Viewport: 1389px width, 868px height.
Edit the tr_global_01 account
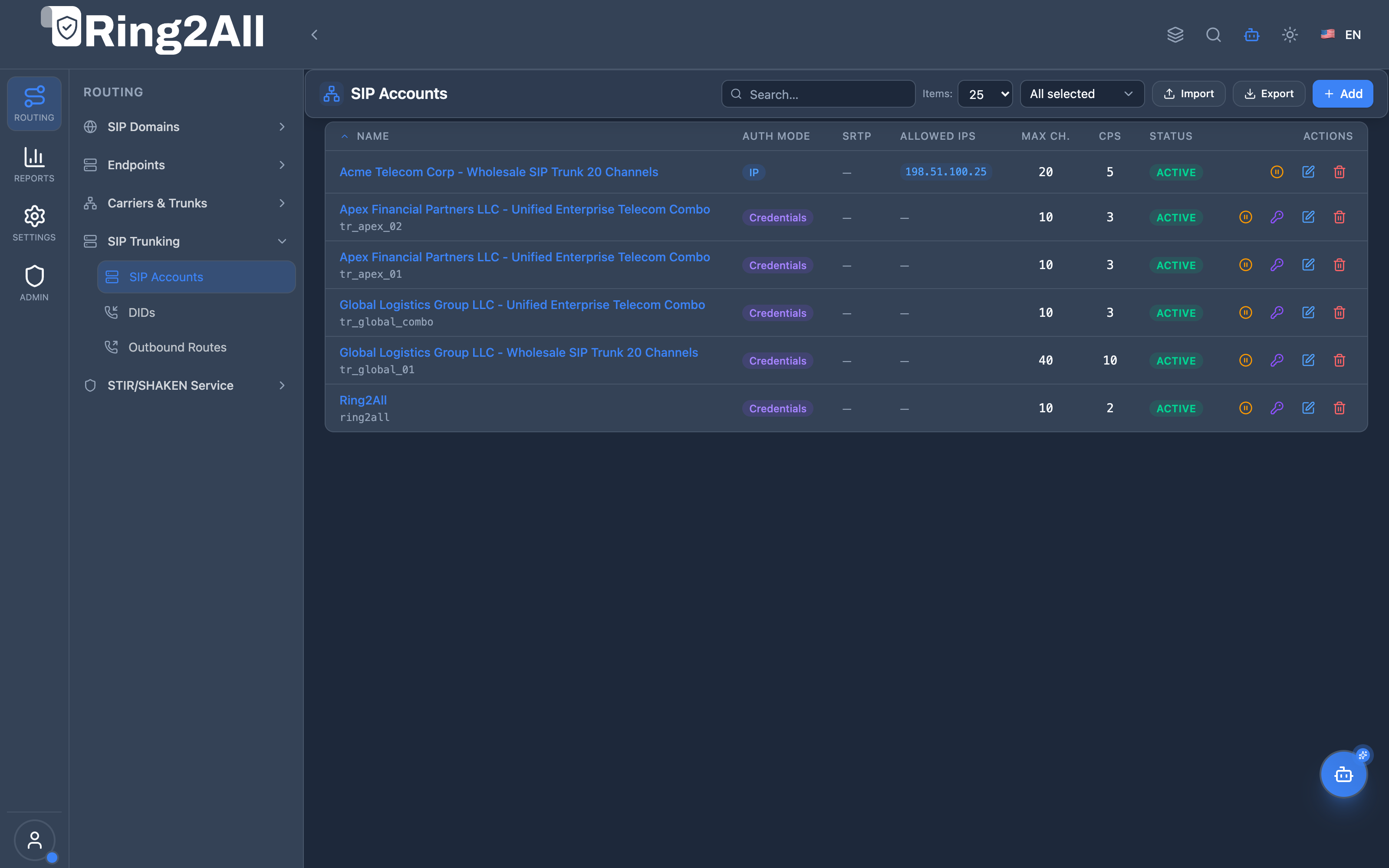[1308, 360]
